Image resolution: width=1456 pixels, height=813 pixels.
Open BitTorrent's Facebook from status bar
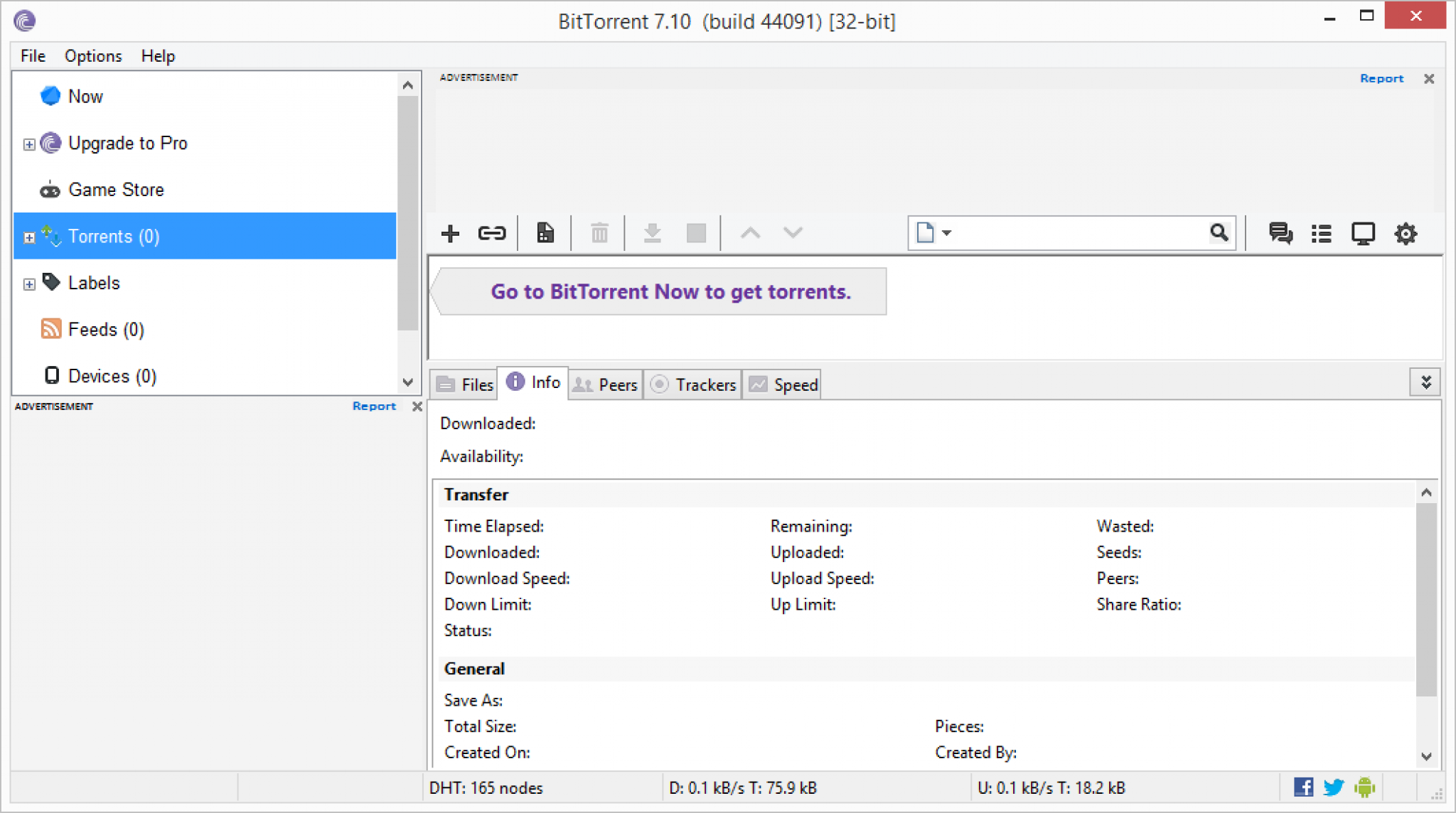tap(1302, 787)
